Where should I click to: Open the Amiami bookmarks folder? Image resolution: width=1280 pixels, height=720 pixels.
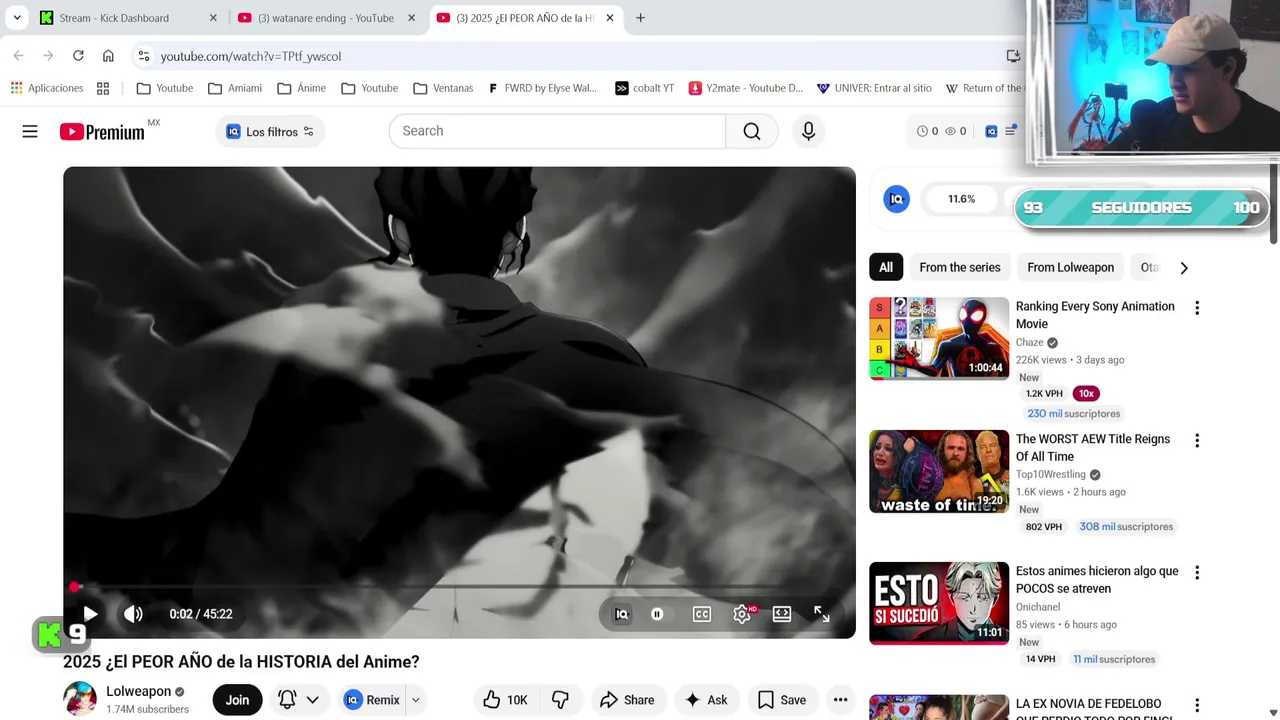click(235, 88)
